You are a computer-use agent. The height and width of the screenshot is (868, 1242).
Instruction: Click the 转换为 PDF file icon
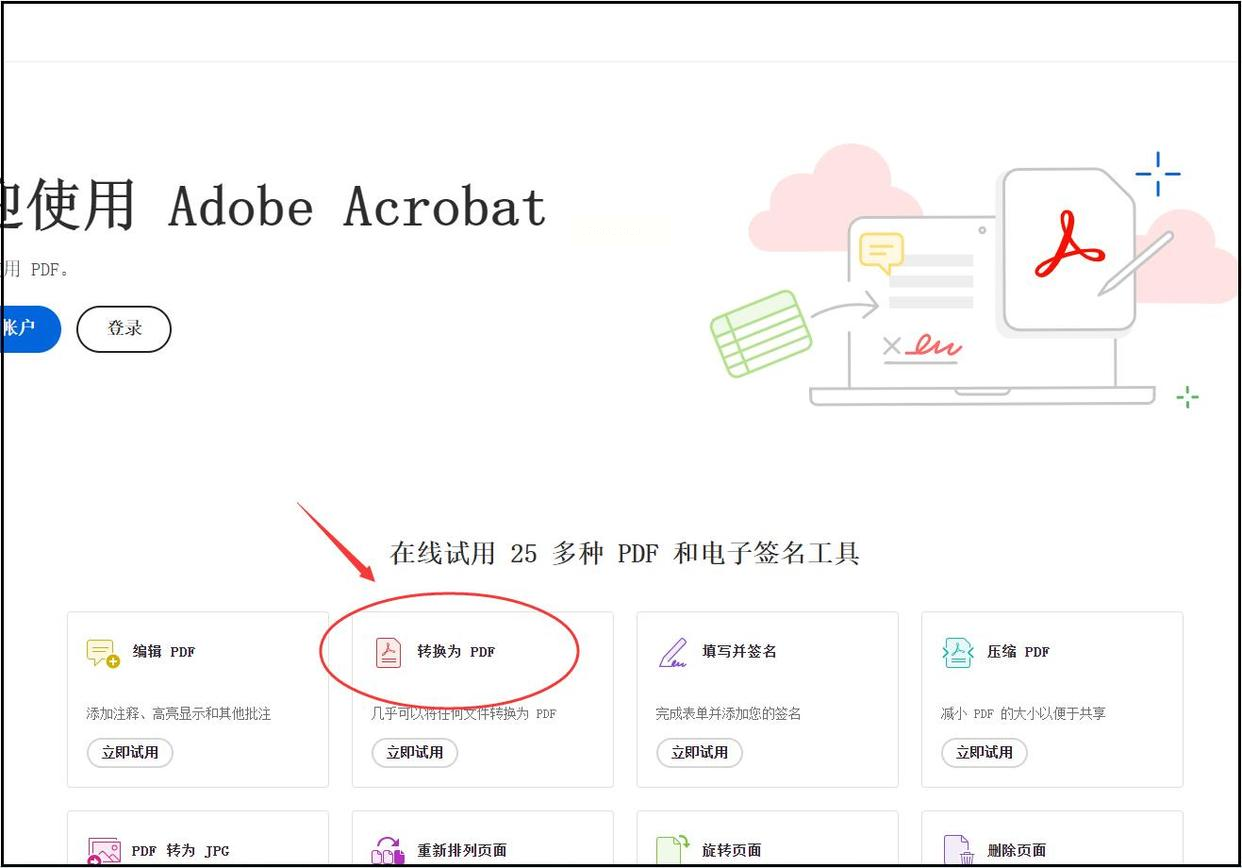pyautogui.click(x=388, y=652)
